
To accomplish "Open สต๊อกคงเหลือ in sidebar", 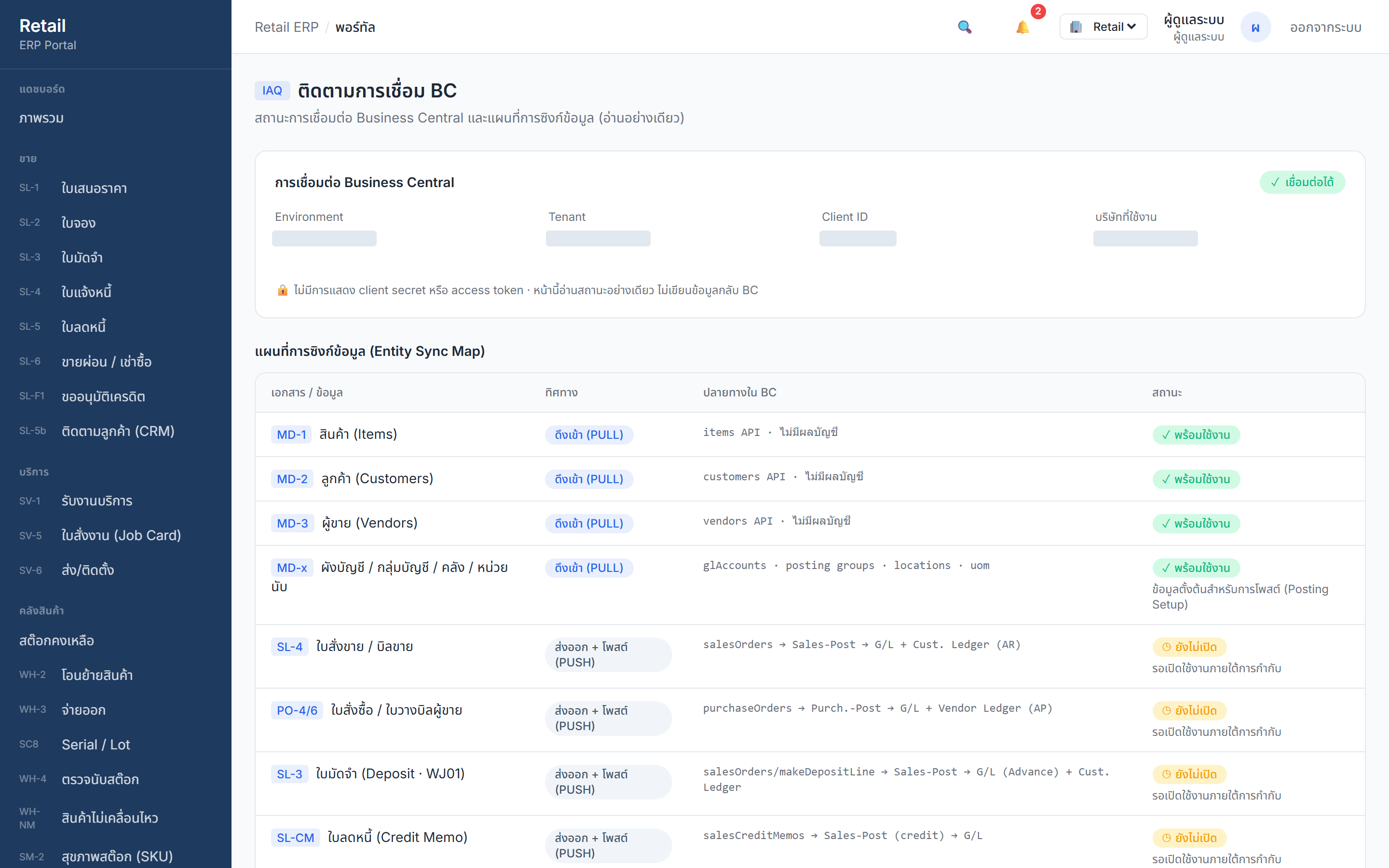I will (115, 640).
